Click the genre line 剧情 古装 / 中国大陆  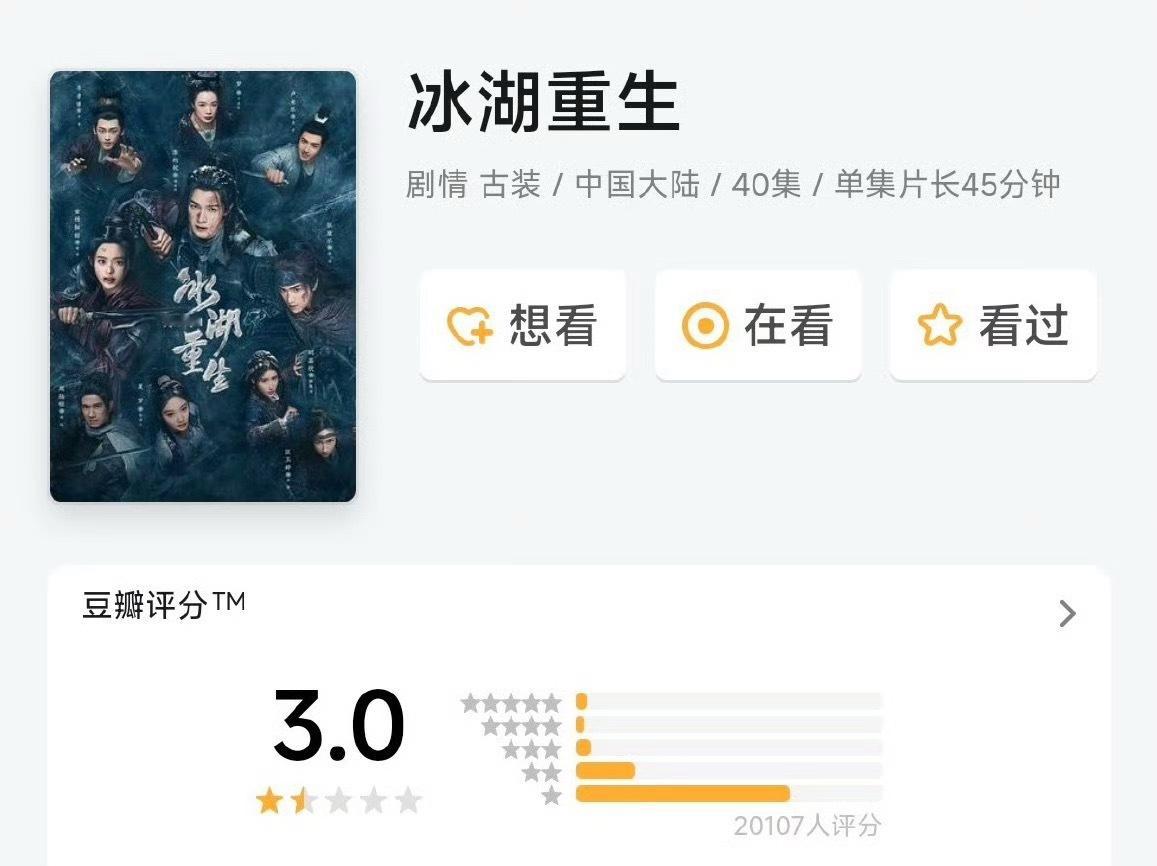tap(553, 185)
